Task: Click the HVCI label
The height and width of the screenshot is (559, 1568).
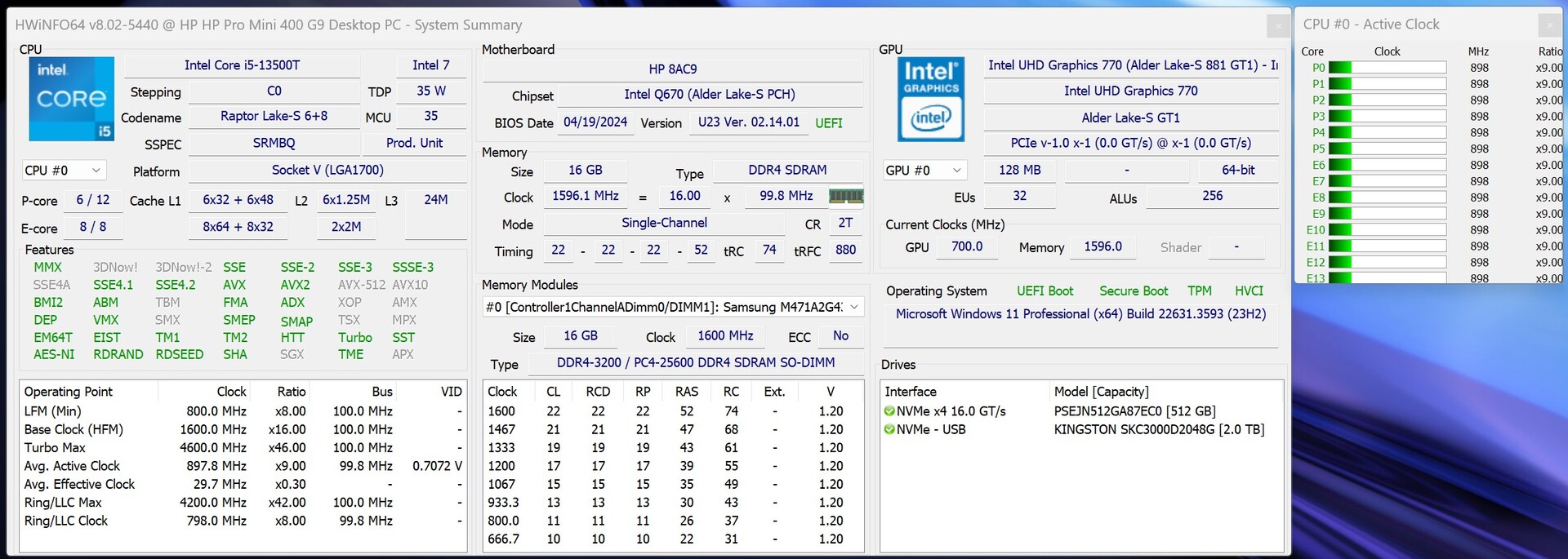Action: click(1249, 291)
